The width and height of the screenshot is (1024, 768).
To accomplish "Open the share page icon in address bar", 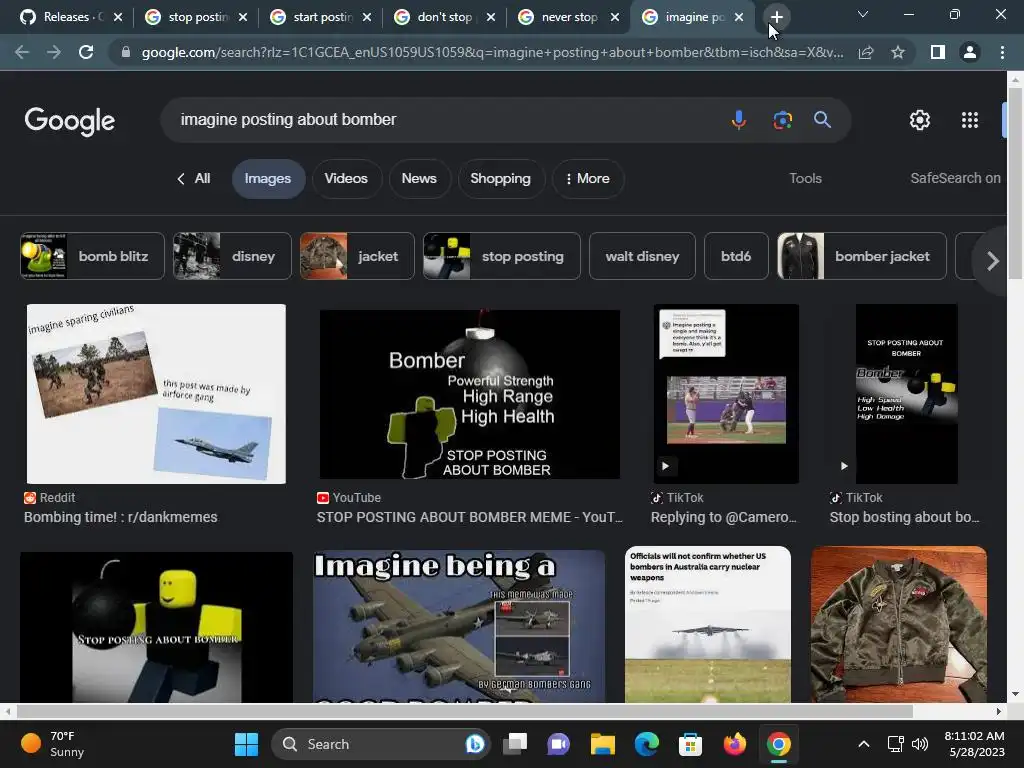I will (x=866, y=52).
